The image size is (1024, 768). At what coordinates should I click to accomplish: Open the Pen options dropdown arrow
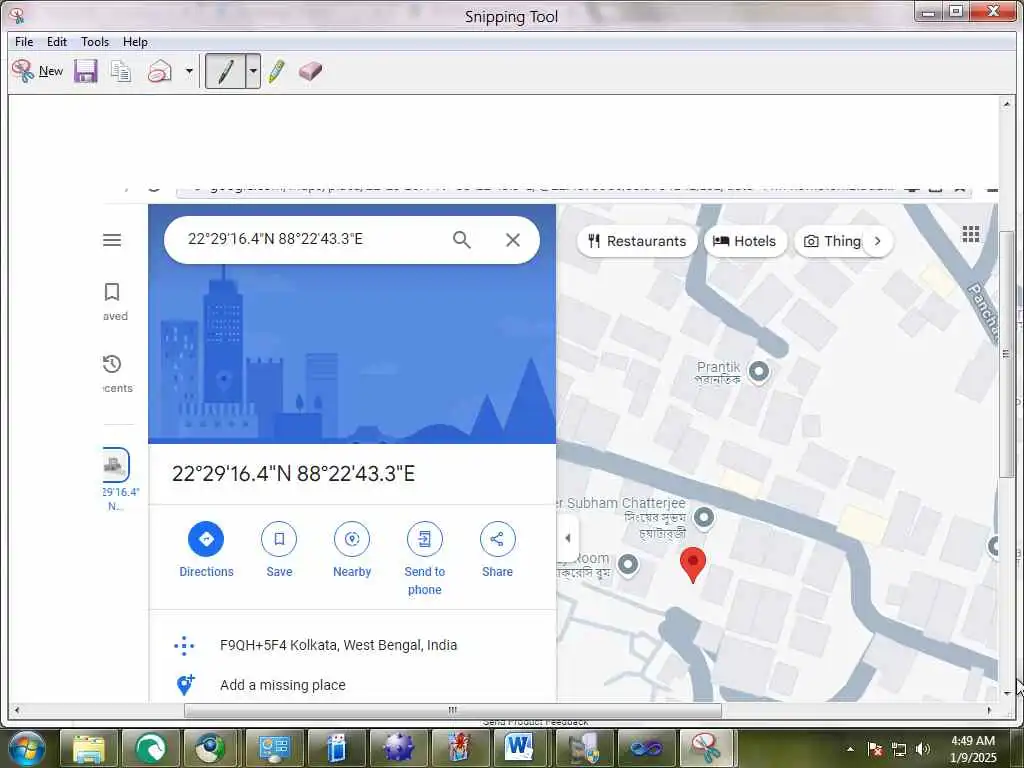point(253,71)
